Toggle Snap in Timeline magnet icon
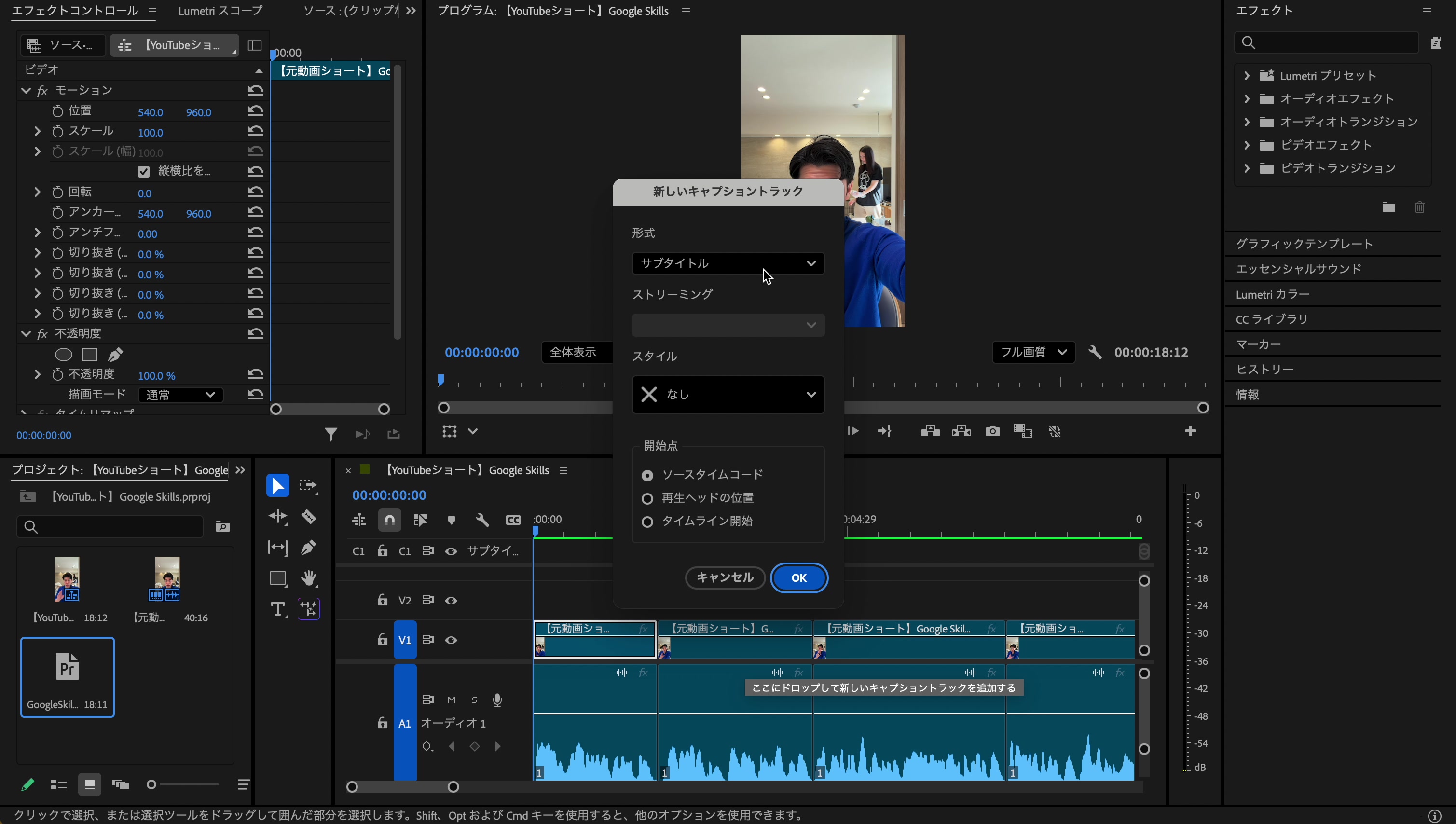The image size is (1456, 824). point(389,520)
